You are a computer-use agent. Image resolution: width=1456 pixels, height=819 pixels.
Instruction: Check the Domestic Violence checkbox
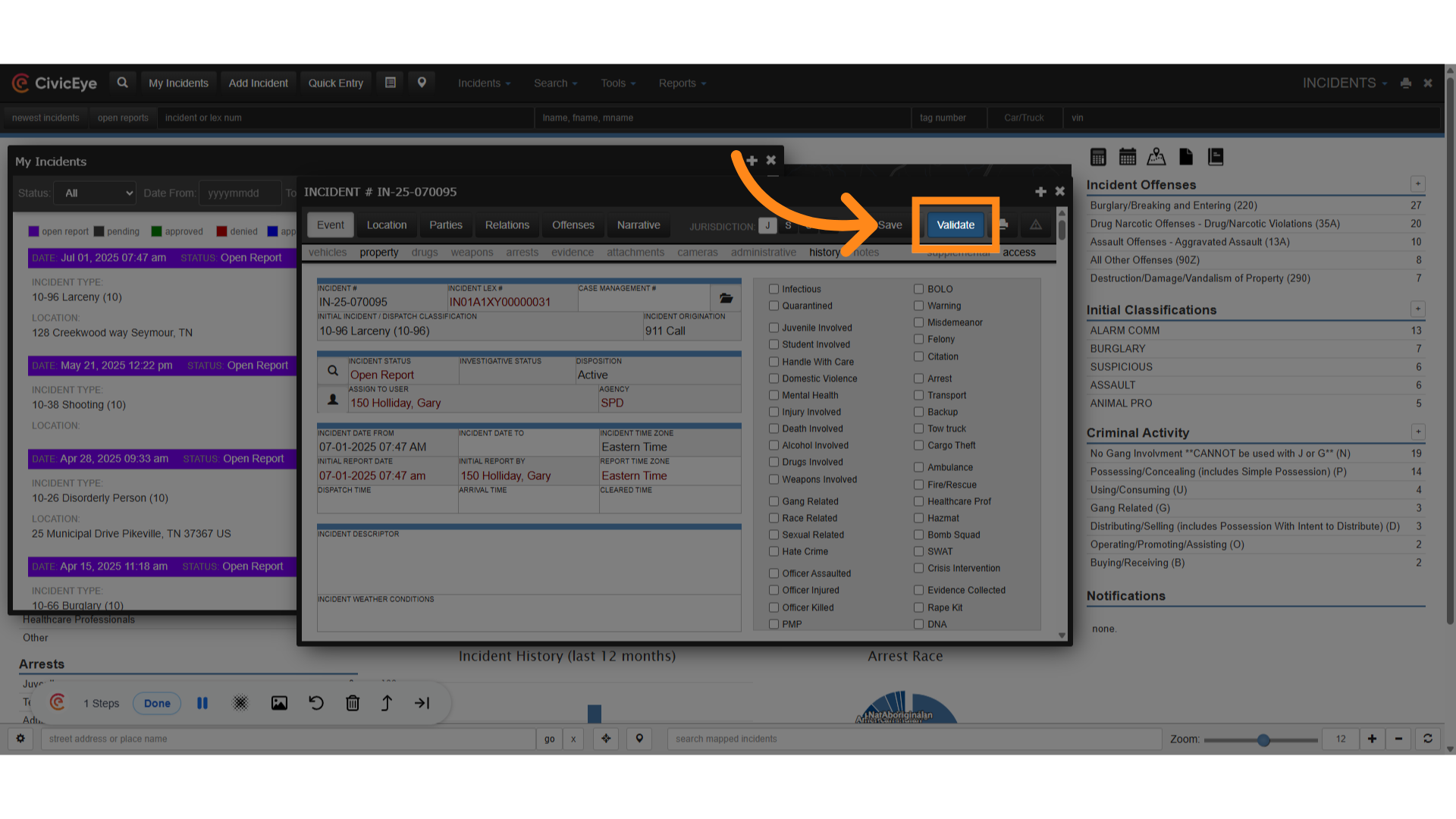(x=774, y=378)
